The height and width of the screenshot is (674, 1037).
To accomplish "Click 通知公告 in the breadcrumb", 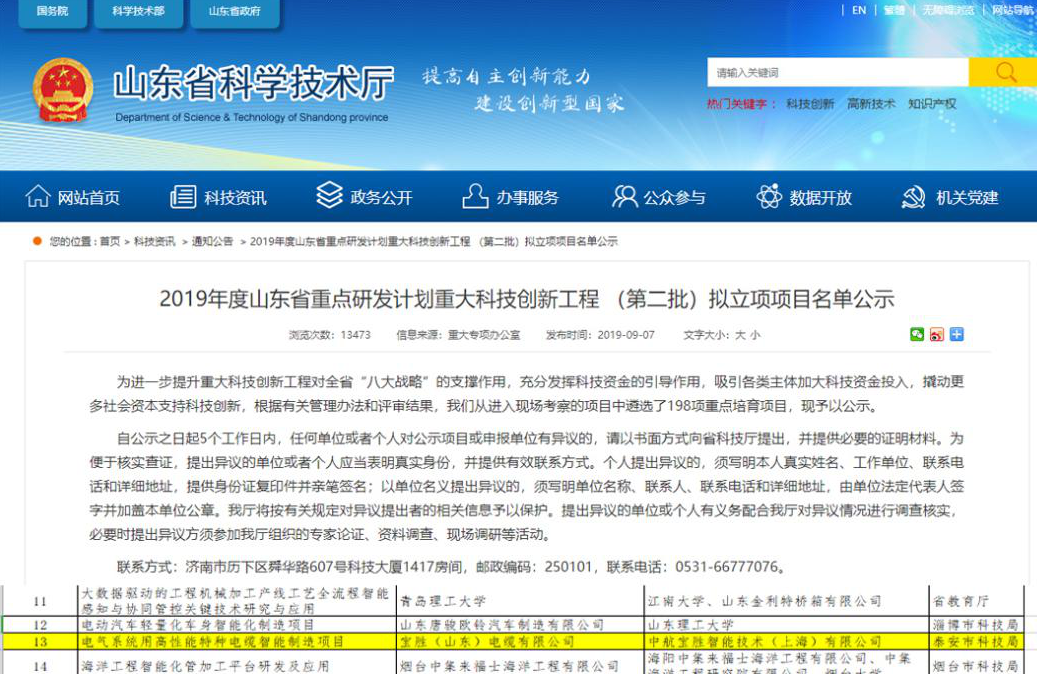I will click(x=212, y=241).
